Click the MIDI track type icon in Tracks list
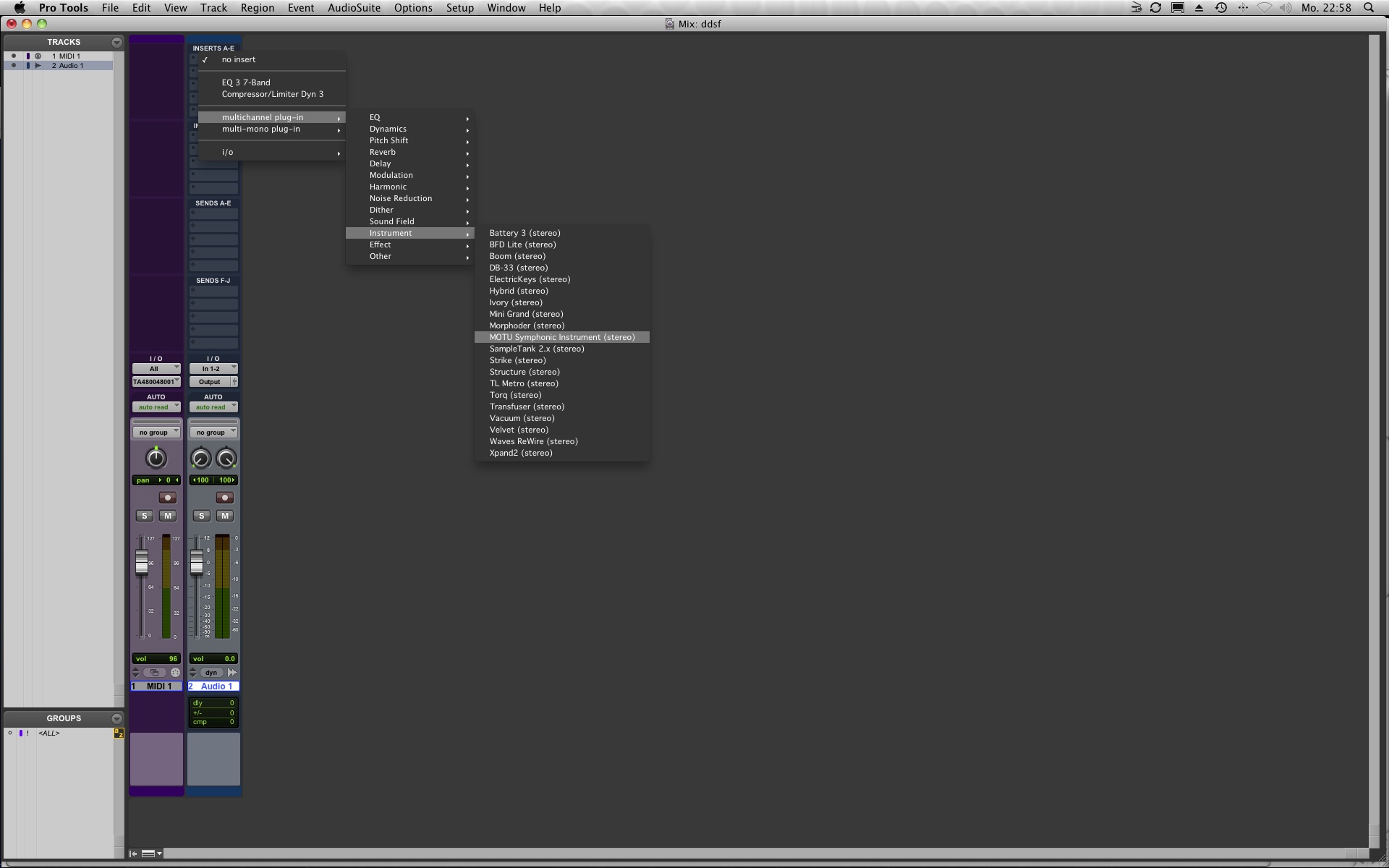 tap(38, 56)
